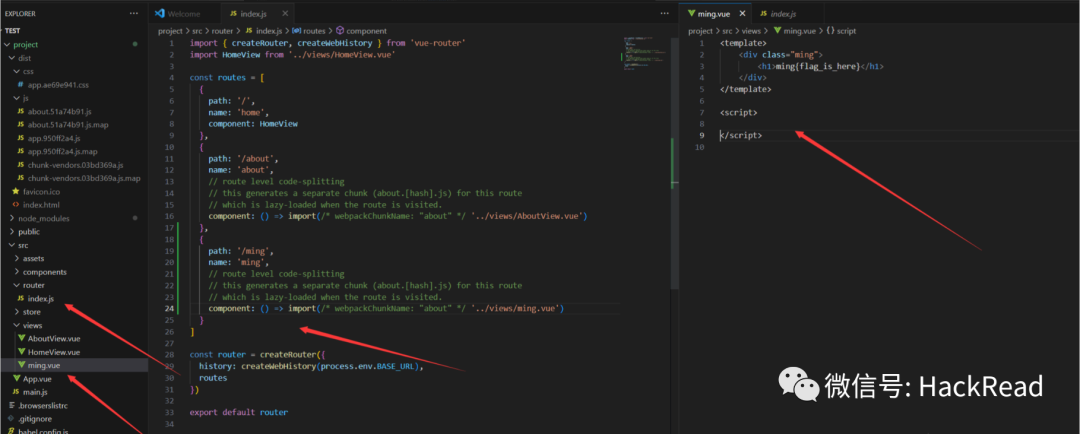Click 'component' breadcrumb segment
The height and width of the screenshot is (434, 1080).
pos(366,31)
